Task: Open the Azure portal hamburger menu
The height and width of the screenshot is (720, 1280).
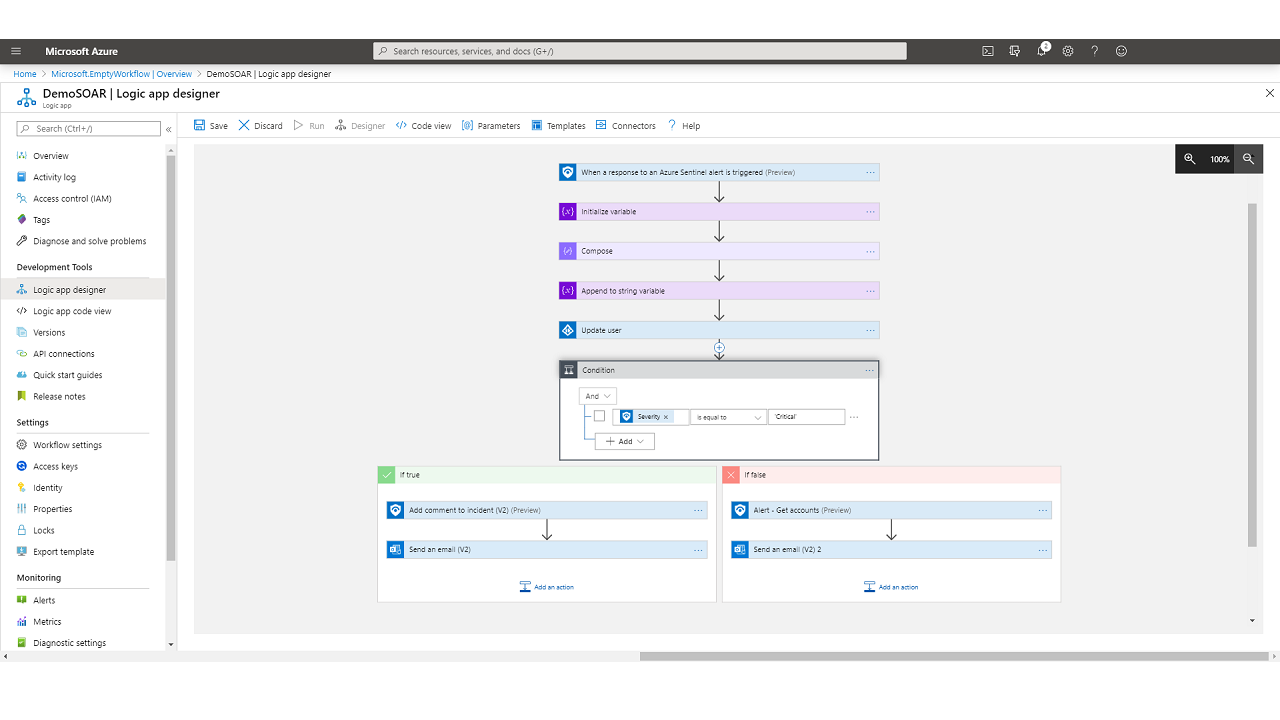Action: tap(16, 51)
